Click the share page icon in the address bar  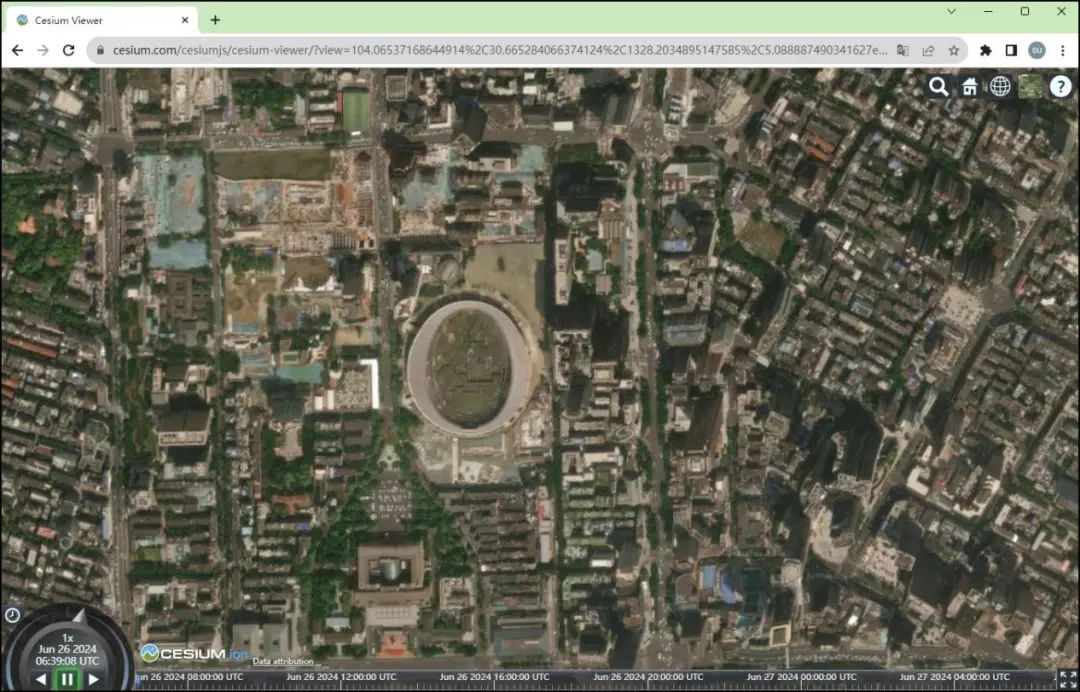[x=928, y=48]
